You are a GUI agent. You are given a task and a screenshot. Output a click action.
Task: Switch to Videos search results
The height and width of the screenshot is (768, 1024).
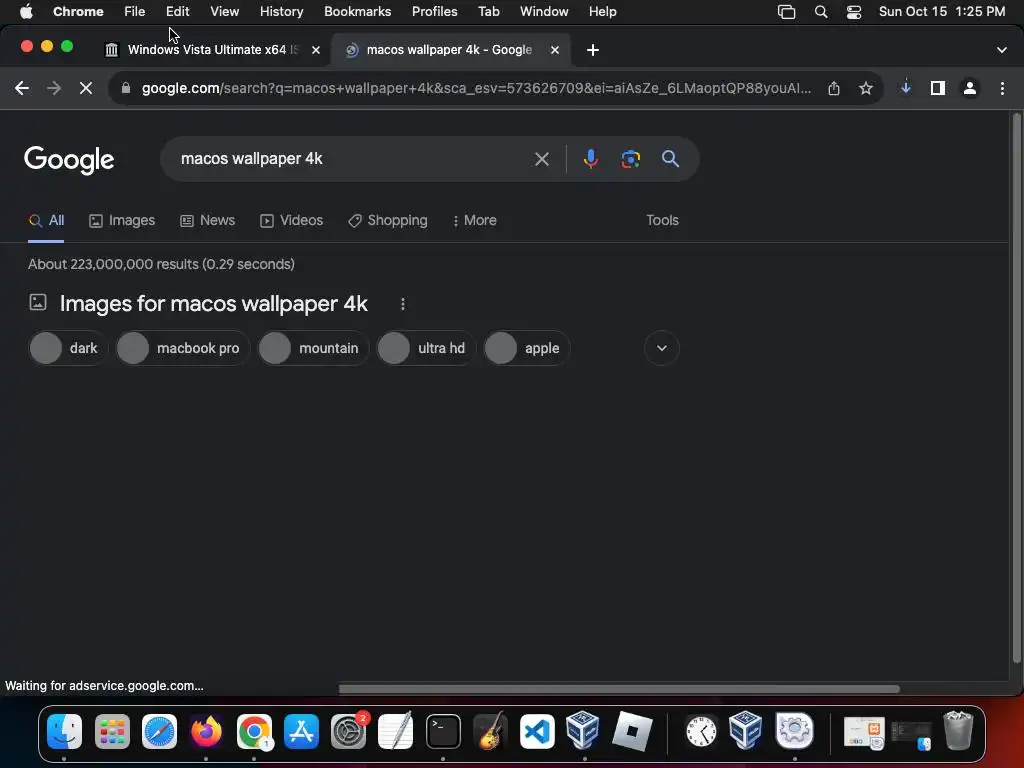[x=291, y=221]
